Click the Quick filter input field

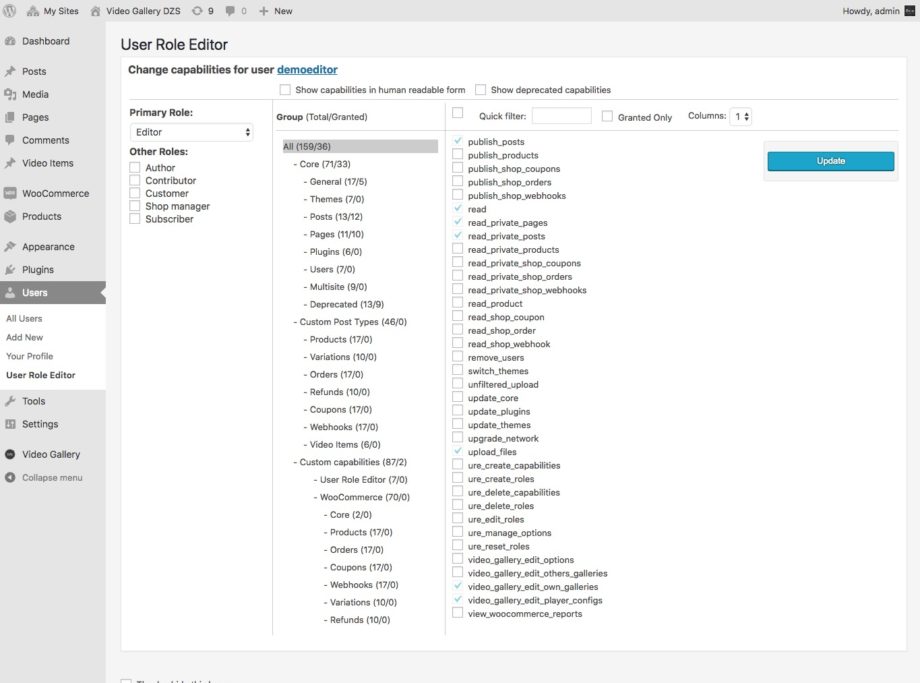pos(562,116)
